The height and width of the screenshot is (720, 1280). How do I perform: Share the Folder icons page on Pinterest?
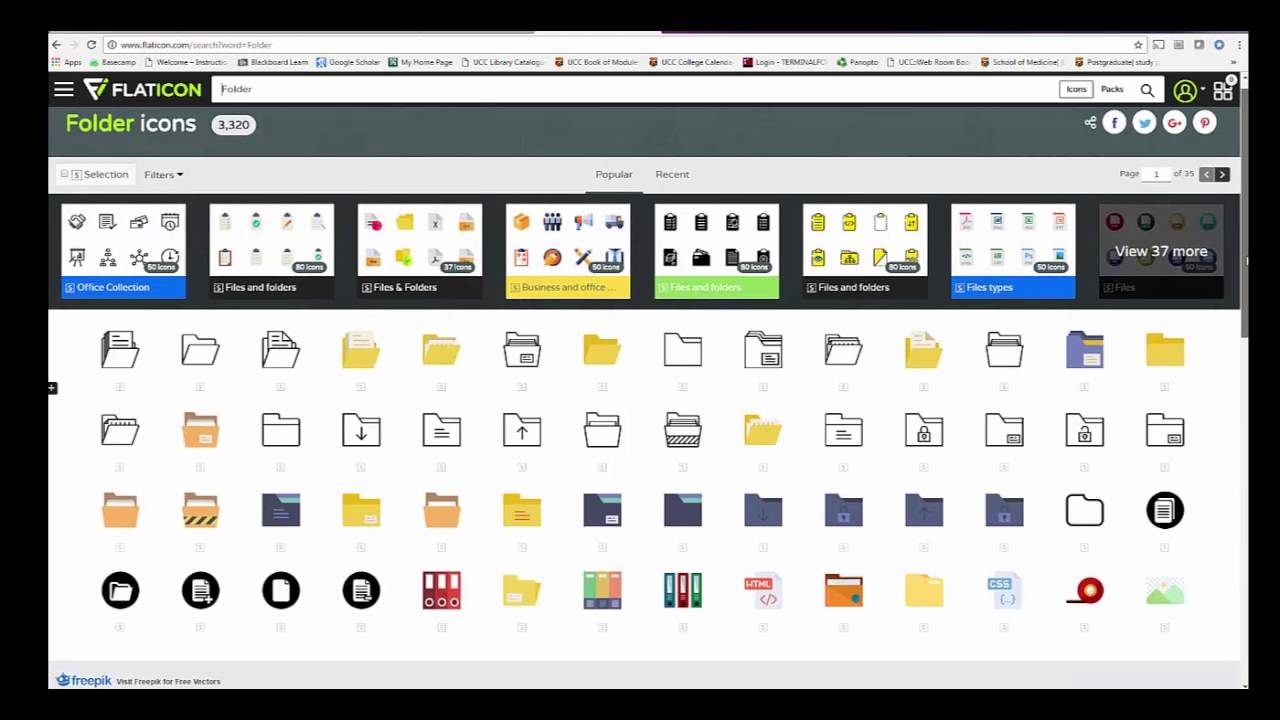point(1204,122)
